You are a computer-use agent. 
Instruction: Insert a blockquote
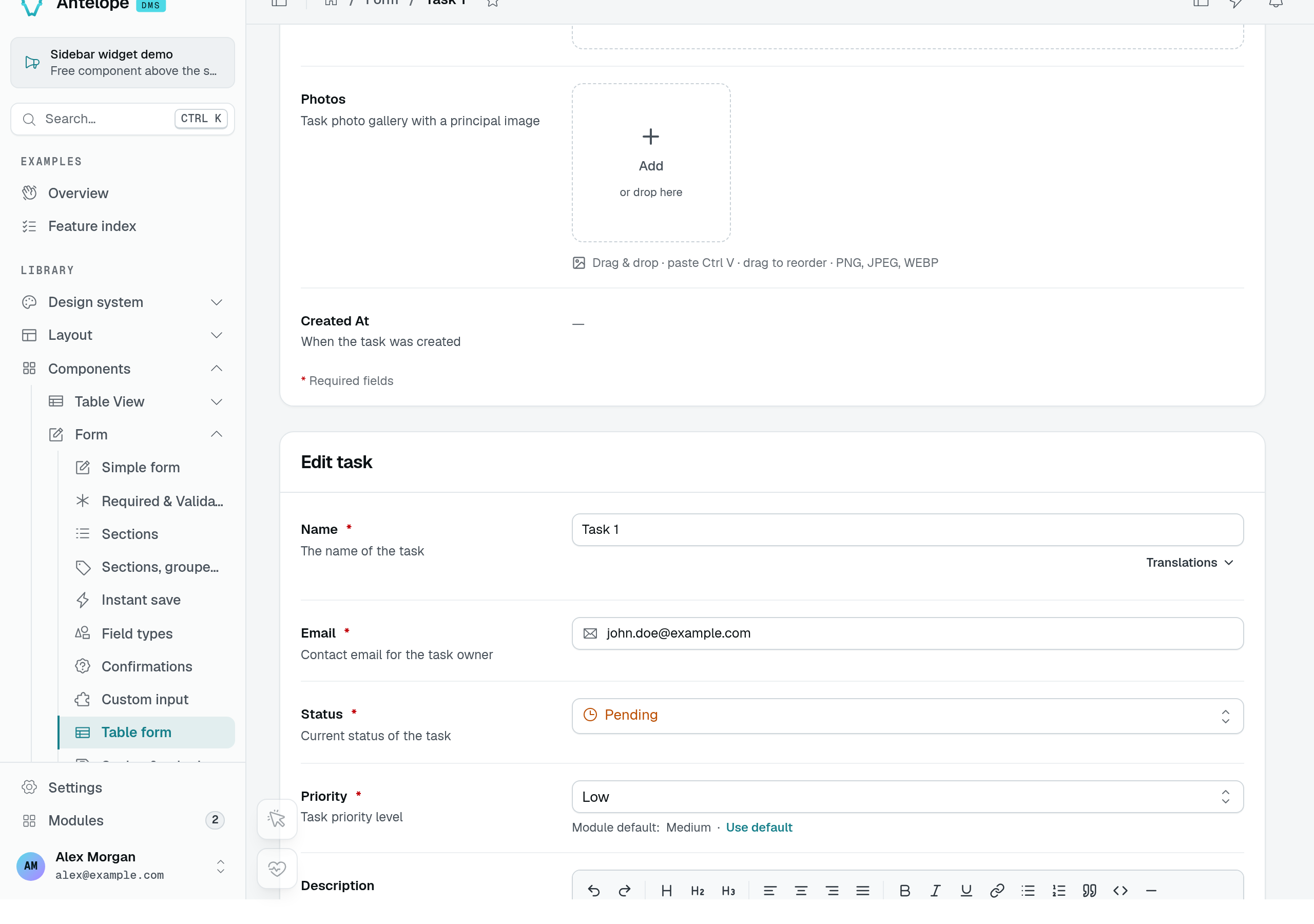[x=1090, y=890]
